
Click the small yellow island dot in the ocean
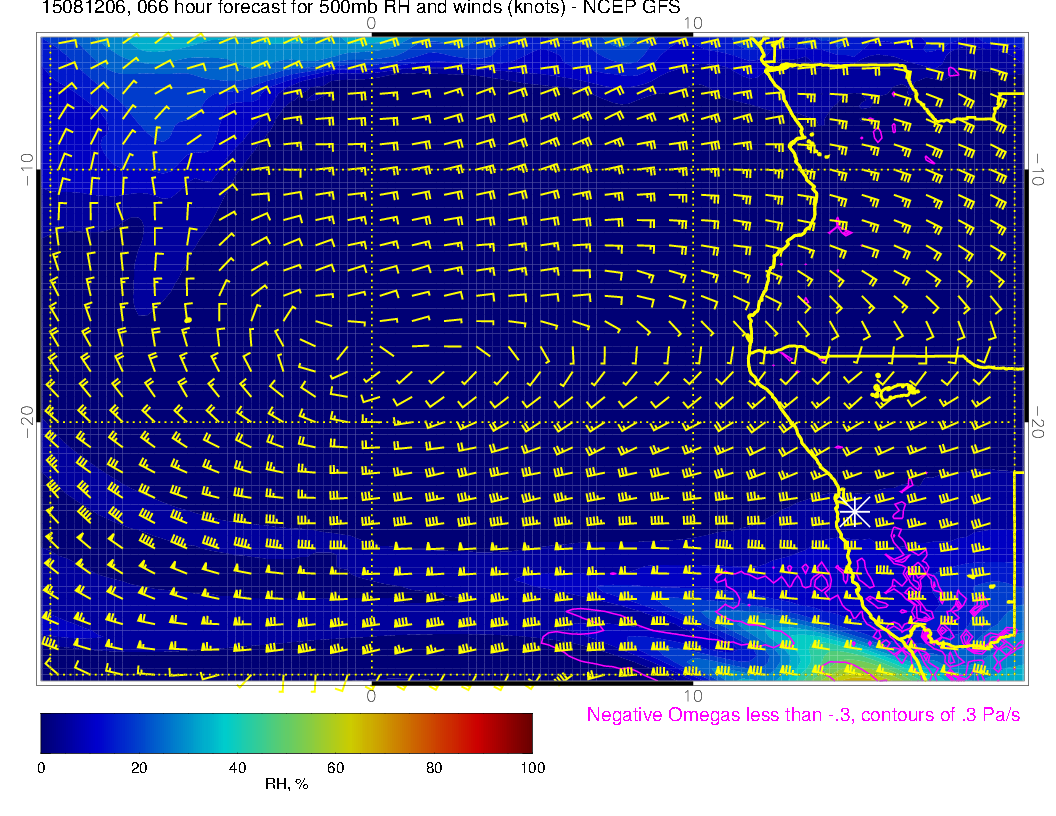point(188,319)
